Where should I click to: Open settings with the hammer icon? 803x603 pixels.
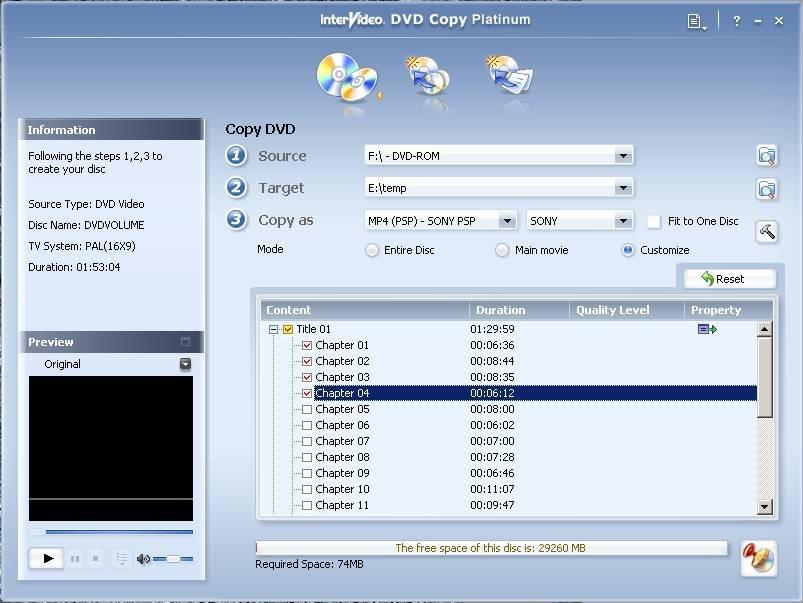pyautogui.click(x=767, y=232)
